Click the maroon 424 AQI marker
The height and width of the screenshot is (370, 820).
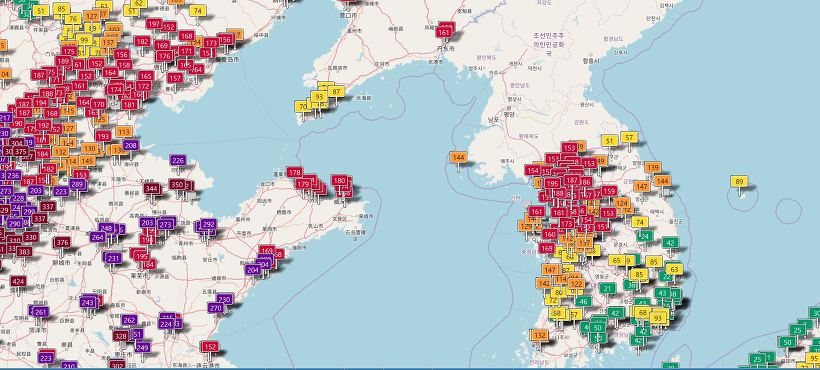tap(18, 281)
